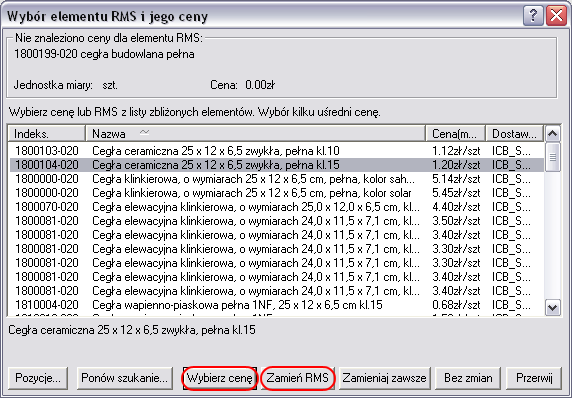This screenshot has width=572, height=398.
Task: Click the list scrollbar thumb
Action: point(553,157)
